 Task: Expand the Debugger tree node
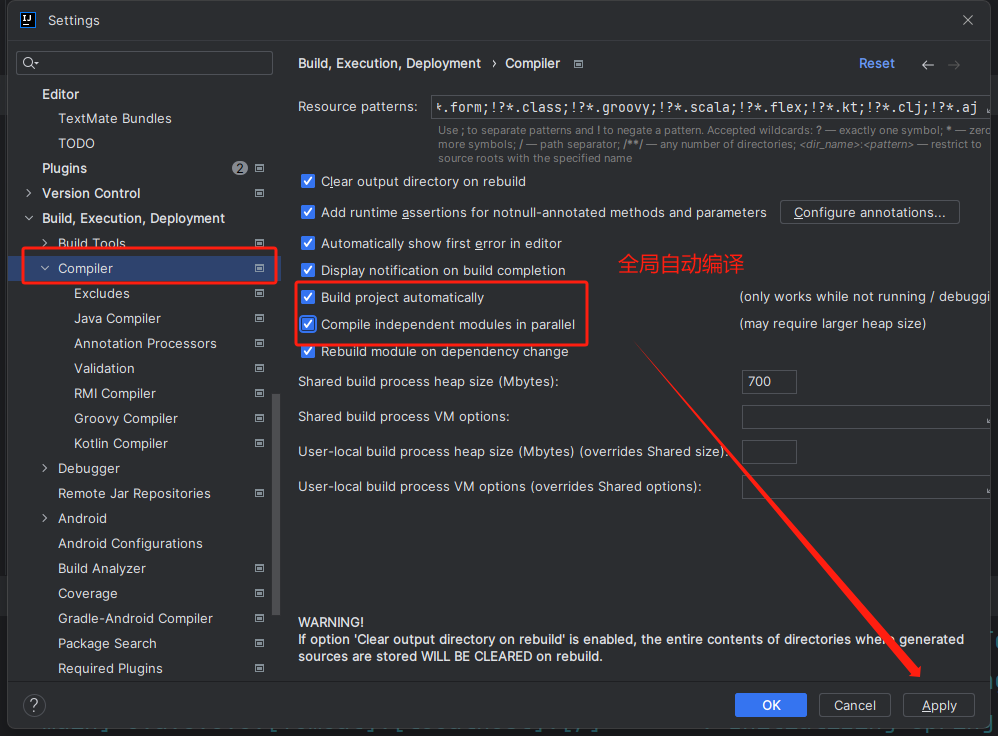45,468
